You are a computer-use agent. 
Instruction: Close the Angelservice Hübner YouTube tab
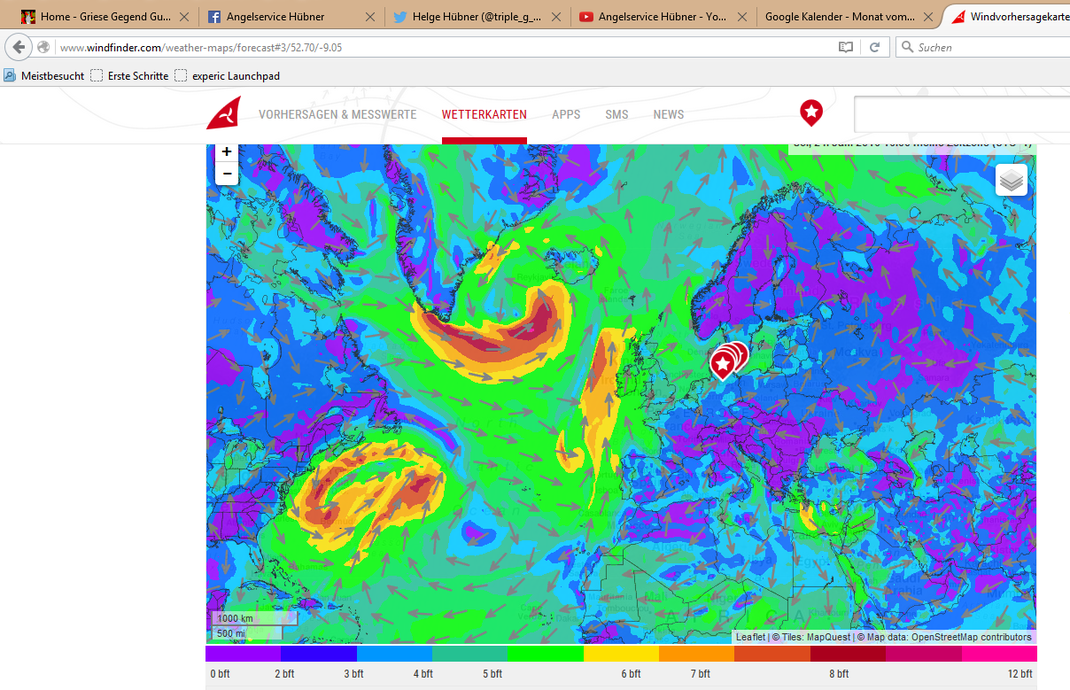click(742, 16)
